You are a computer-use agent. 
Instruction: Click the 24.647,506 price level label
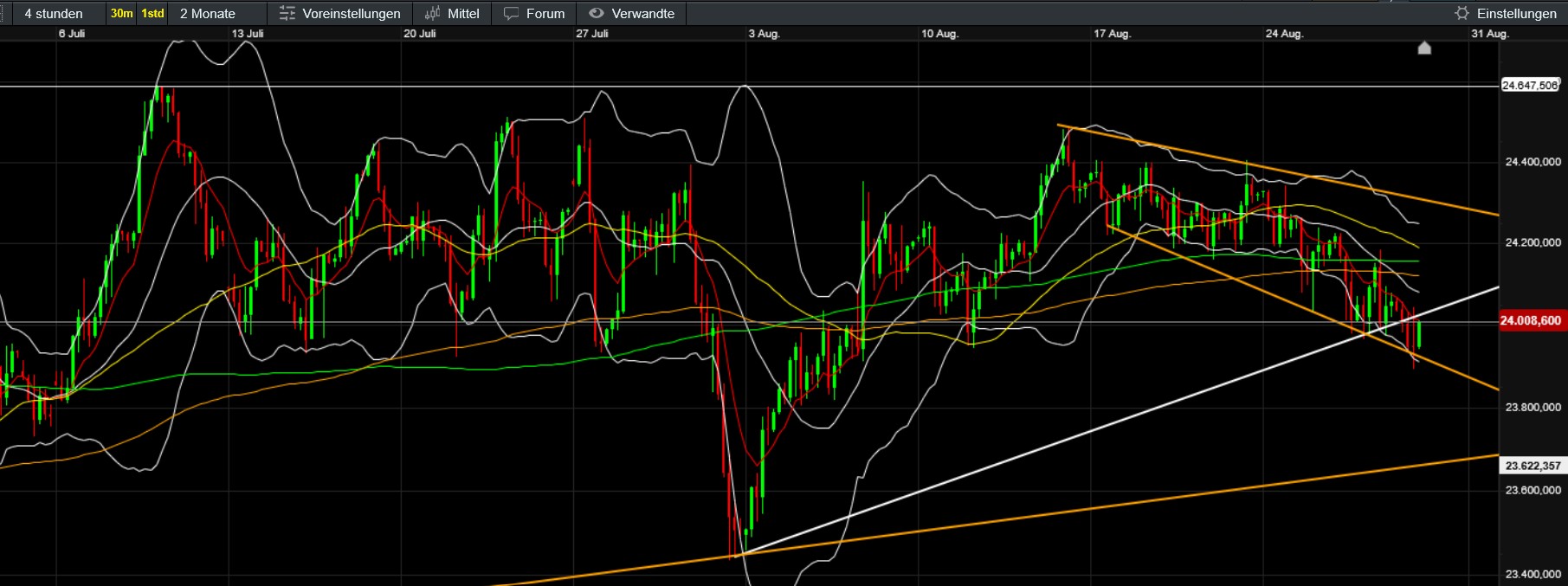[x=1531, y=85]
